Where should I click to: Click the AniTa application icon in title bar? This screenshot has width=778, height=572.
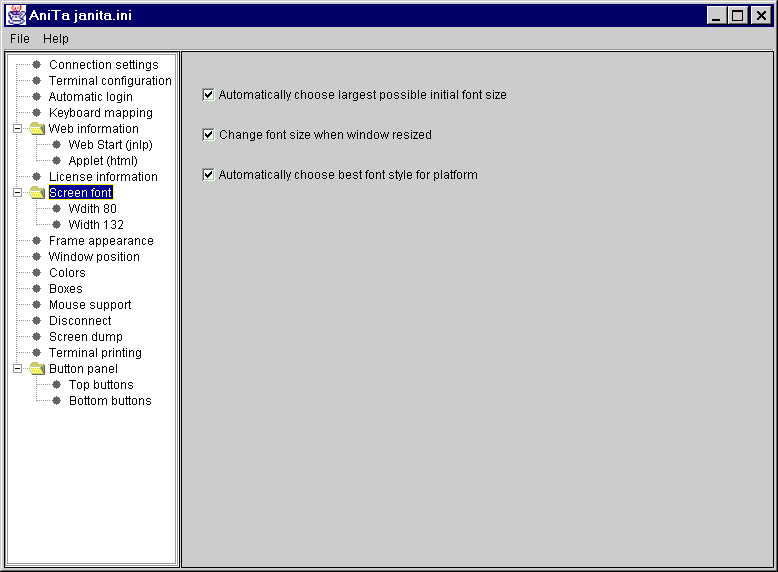[x=16, y=15]
